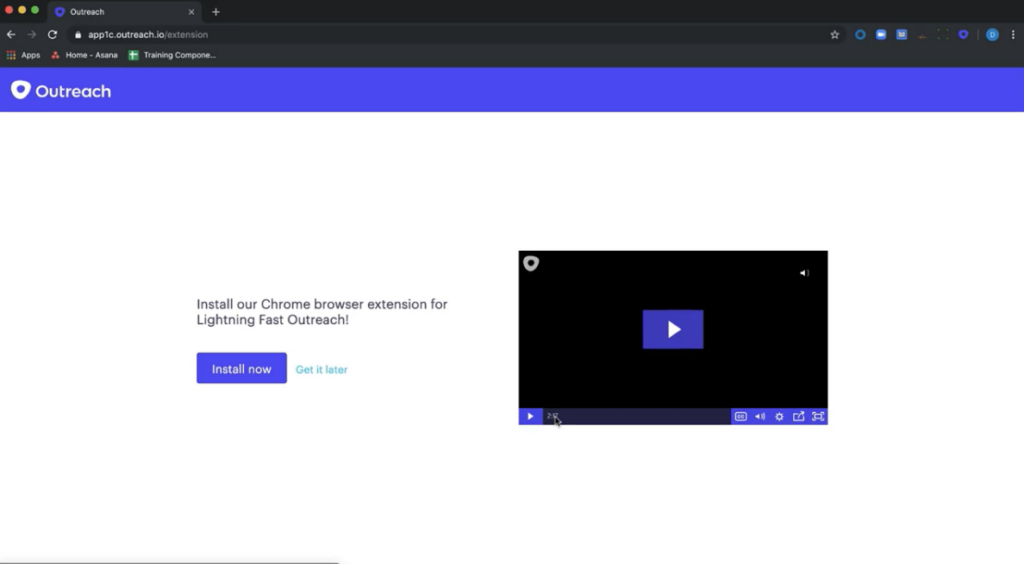
Task: Open the Apps bookmark shortcut
Action: coord(24,55)
